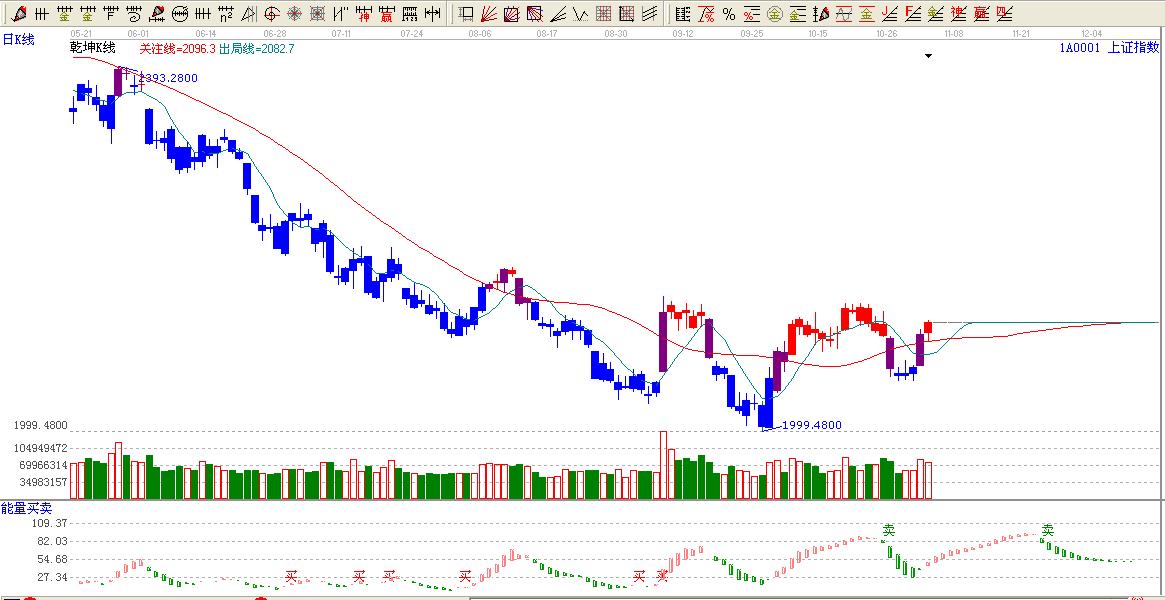Select the triangle drawing tool
Viewport: 1165px width, 600px height.
pos(248,14)
